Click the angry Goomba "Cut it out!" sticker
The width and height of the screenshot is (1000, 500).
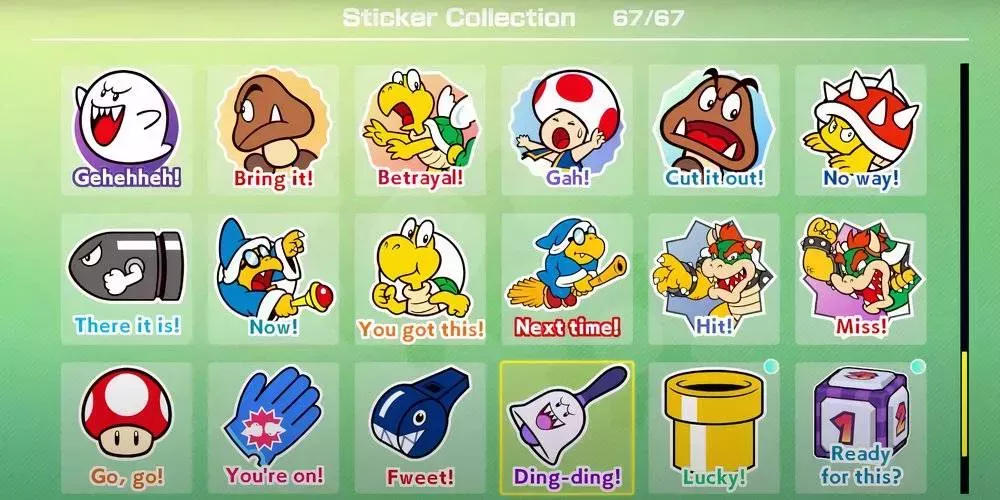point(714,130)
